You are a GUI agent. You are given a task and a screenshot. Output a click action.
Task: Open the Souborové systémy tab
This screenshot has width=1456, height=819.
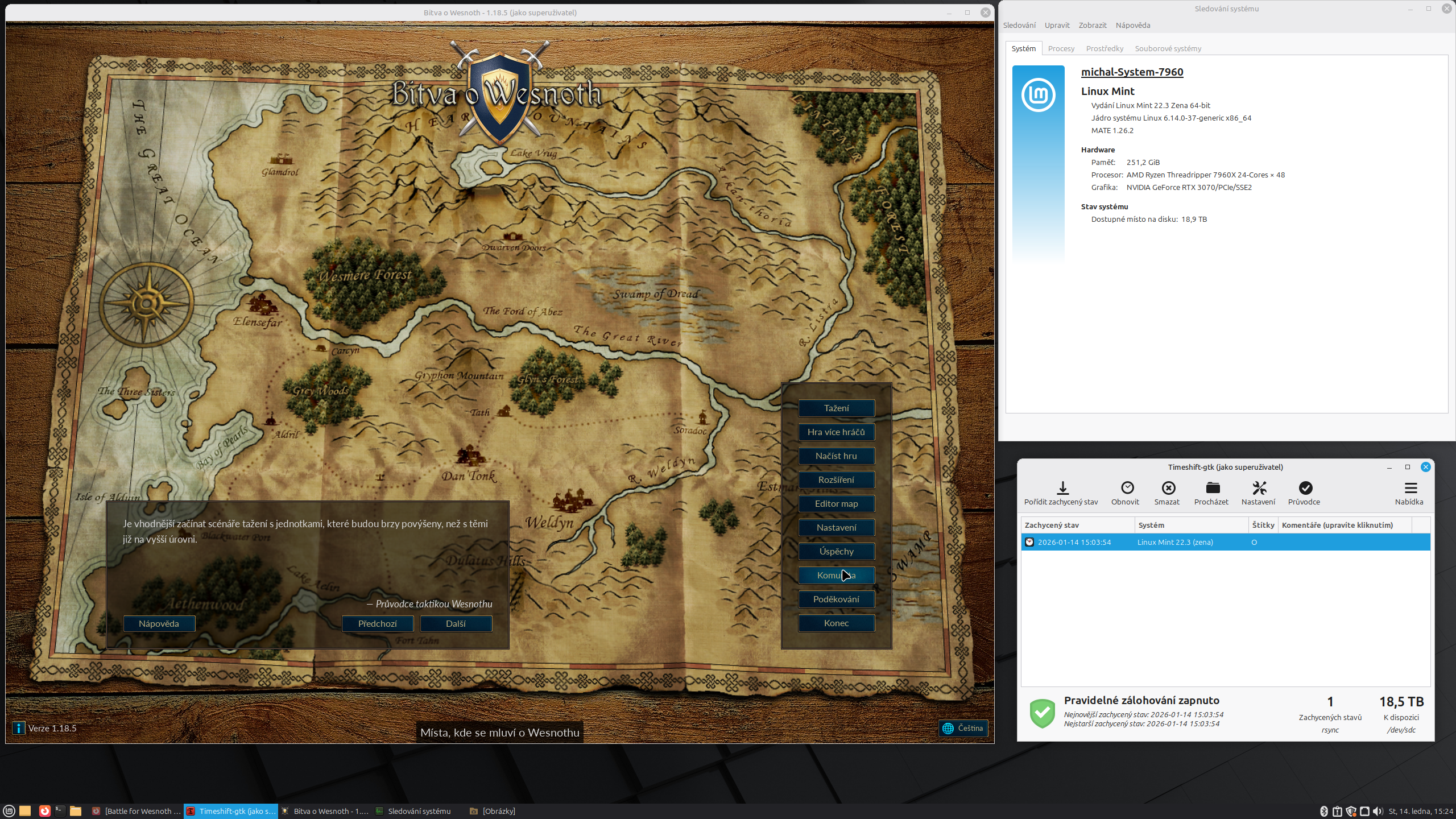point(1168,48)
